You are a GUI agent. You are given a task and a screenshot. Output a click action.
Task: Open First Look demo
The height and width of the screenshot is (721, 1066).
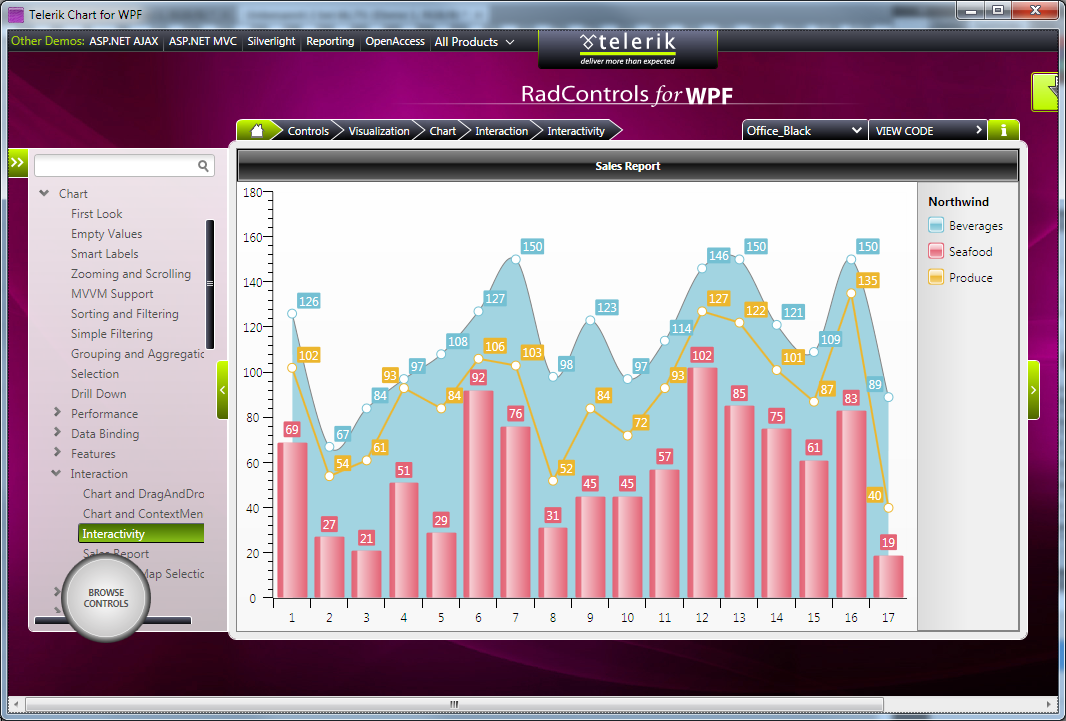tap(97, 213)
